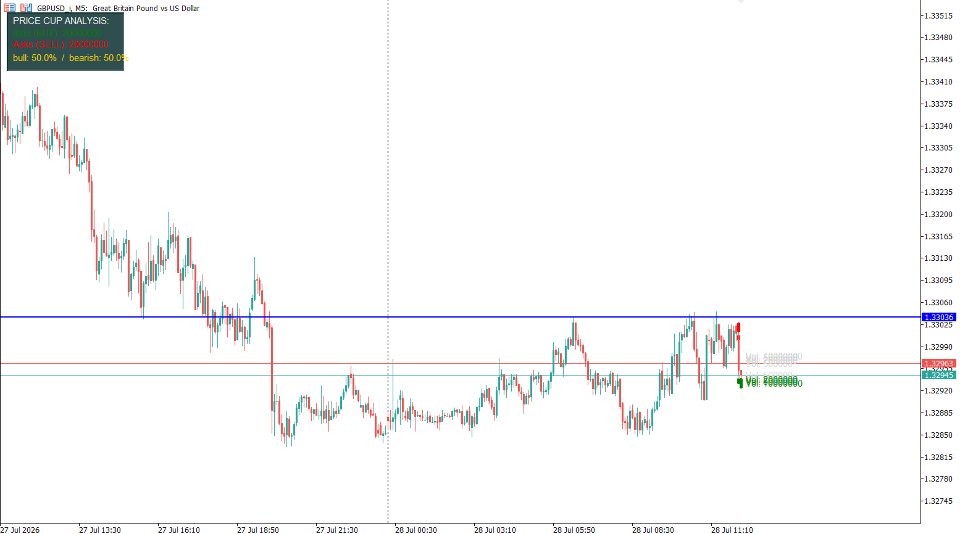Screen dimensions: 960x534
Task: Click the blue 1.33036 price tag
Action: pos(939,317)
